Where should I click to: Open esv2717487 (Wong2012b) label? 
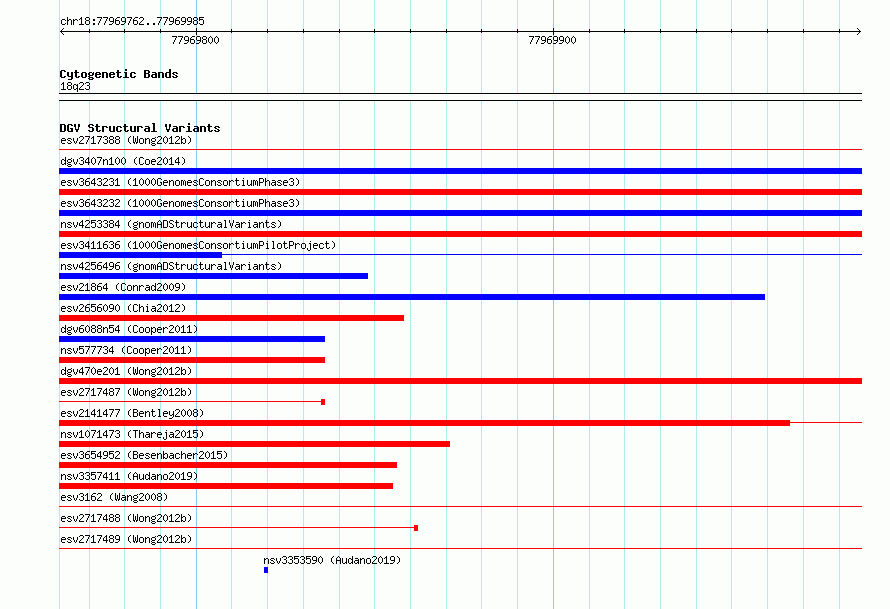click(x=126, y=392)
